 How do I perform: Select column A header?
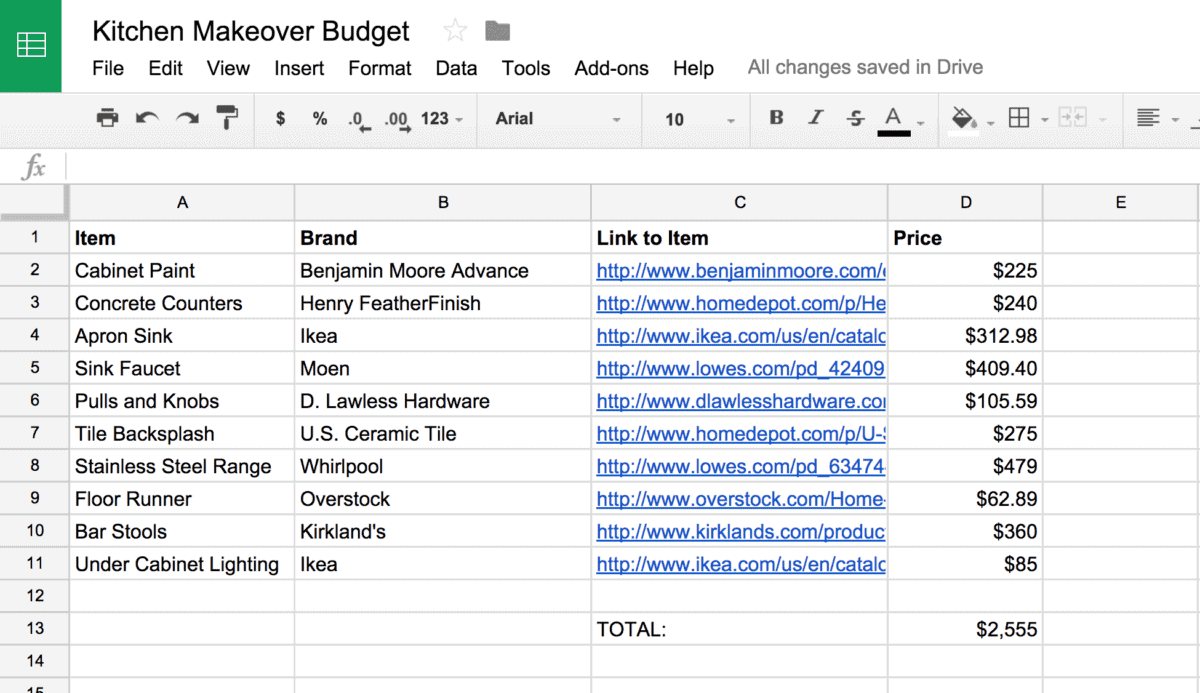pos(182,202)
